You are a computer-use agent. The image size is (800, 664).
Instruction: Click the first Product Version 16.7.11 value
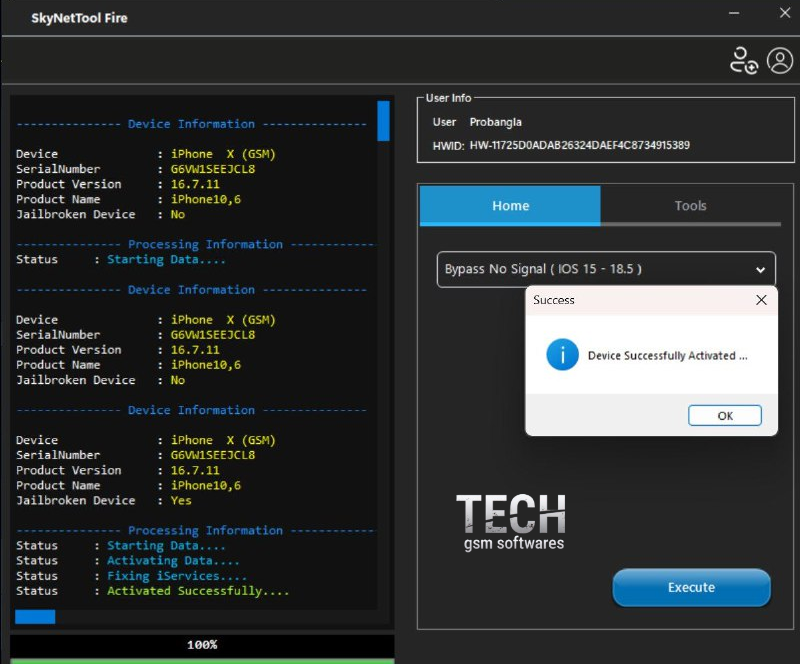[195, 184]
